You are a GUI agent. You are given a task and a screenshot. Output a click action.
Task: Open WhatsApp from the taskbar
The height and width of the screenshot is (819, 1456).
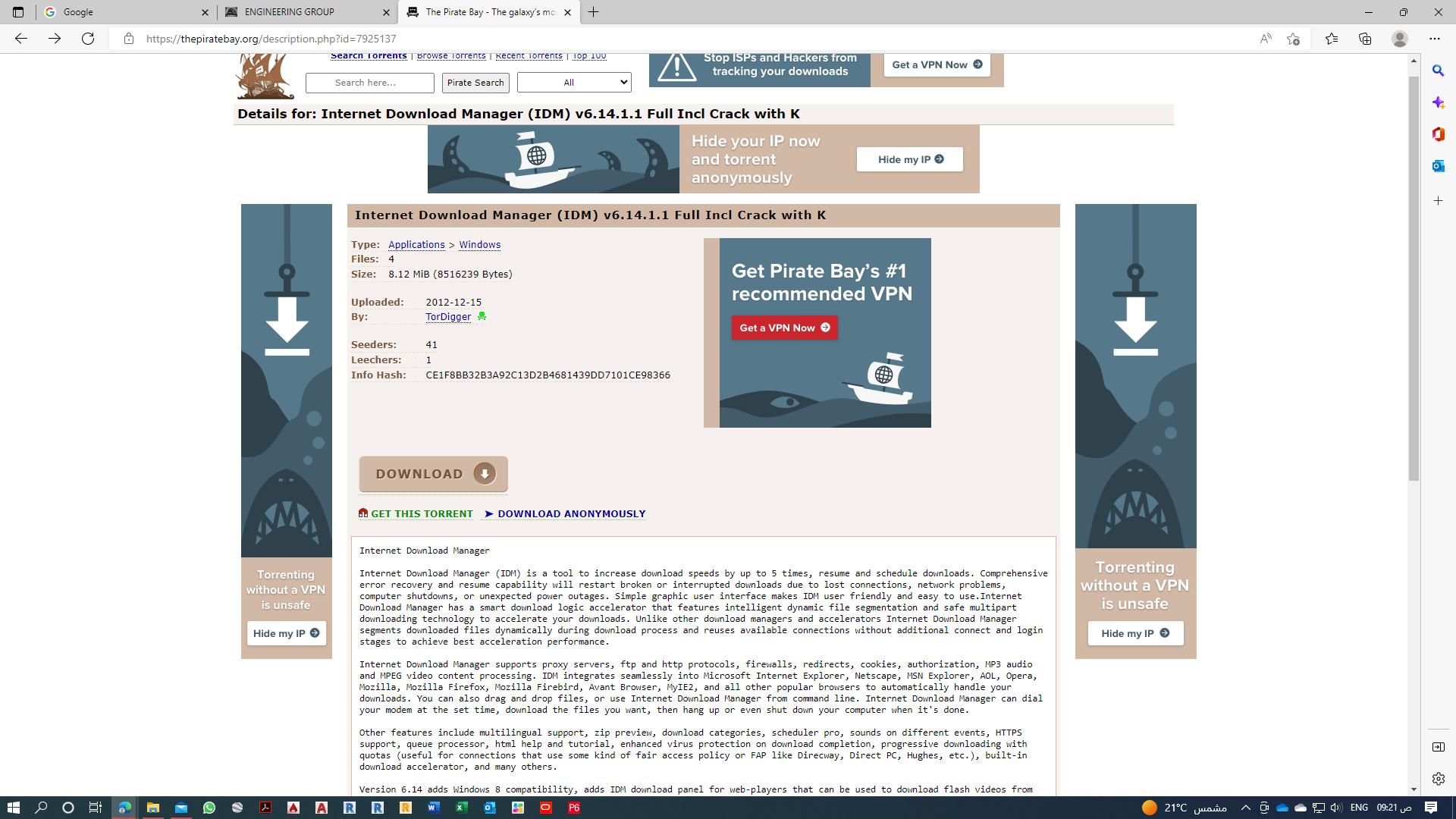point(209,808)
